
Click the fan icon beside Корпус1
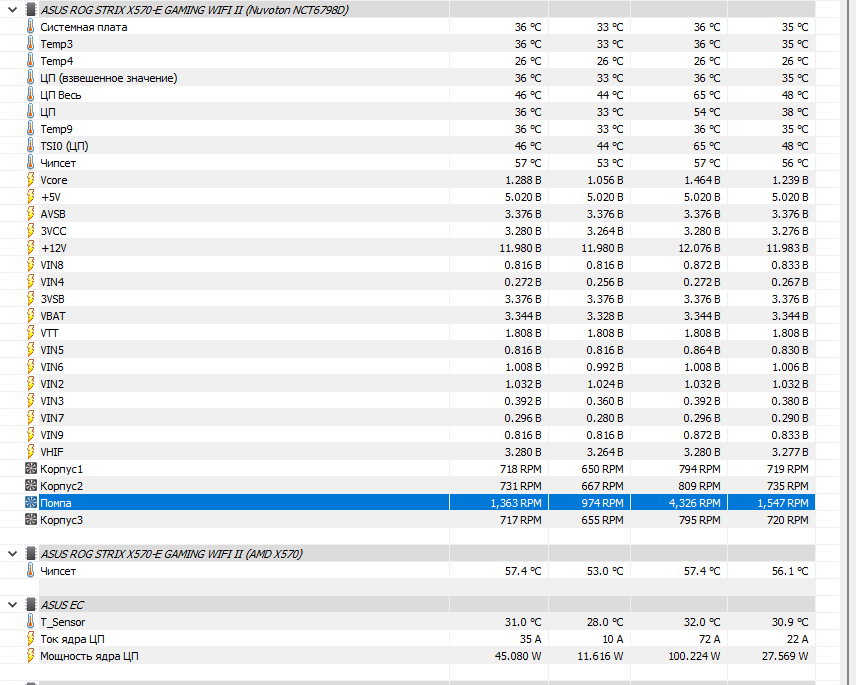click(x=31, y=468)
